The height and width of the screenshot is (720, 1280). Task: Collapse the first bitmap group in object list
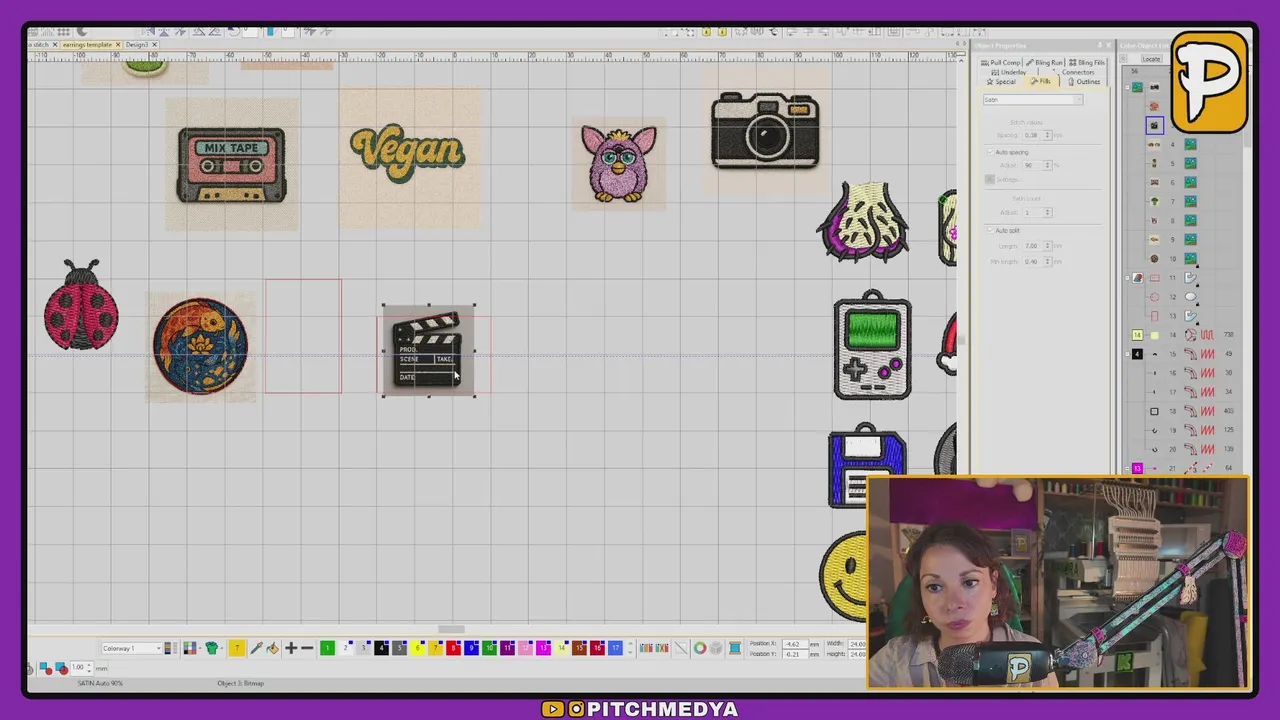(1127, 87)
